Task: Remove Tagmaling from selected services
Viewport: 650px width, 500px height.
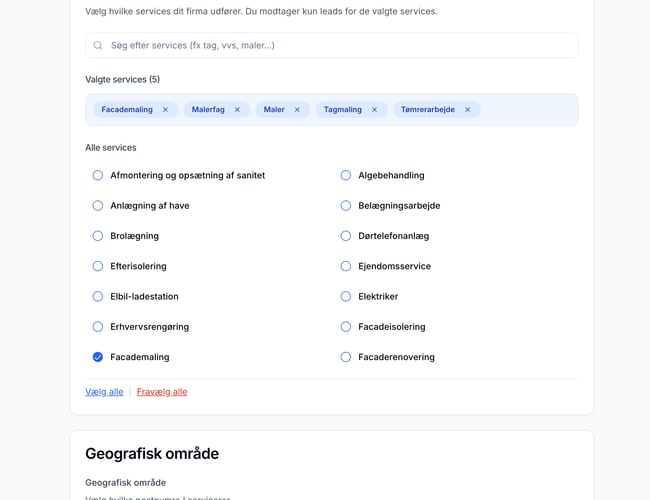Action: tap(374, 110)
